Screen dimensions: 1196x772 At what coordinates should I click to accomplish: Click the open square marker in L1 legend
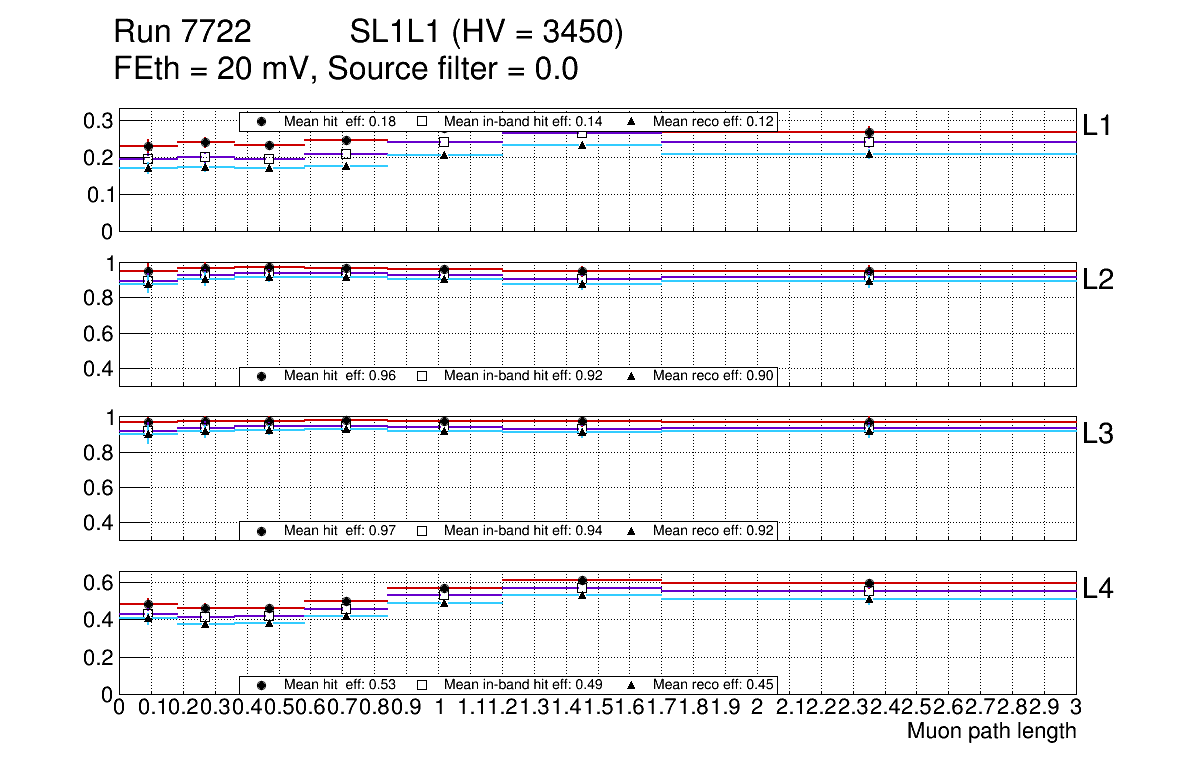click(422, 121)
